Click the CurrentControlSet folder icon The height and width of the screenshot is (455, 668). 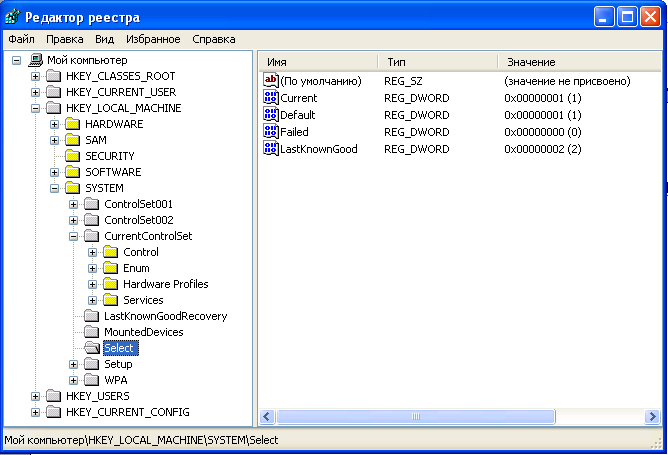coord(92,236)
